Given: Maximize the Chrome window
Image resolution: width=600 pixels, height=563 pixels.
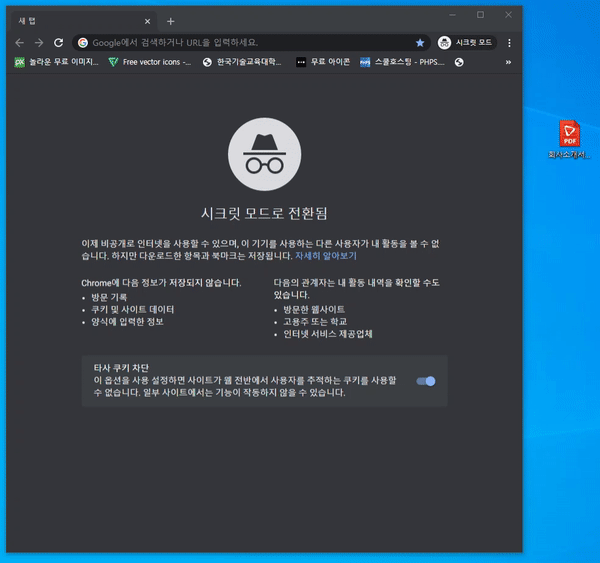Looking at the screenshot, I should click(481, 15).
